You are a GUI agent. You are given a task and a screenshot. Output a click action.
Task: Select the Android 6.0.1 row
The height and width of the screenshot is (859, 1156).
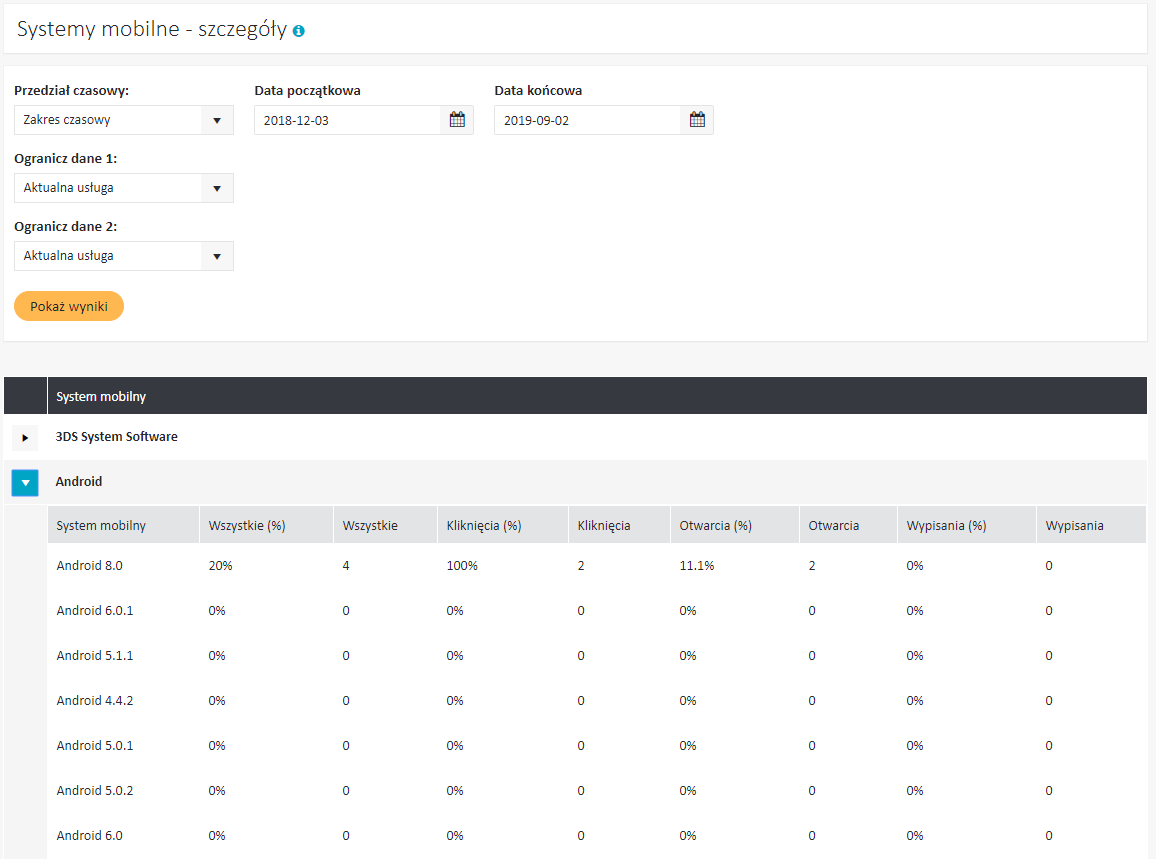[95, 611]
